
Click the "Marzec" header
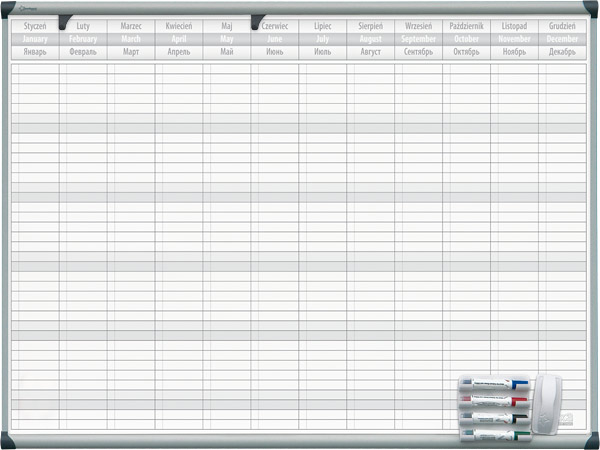coord(131,26)
